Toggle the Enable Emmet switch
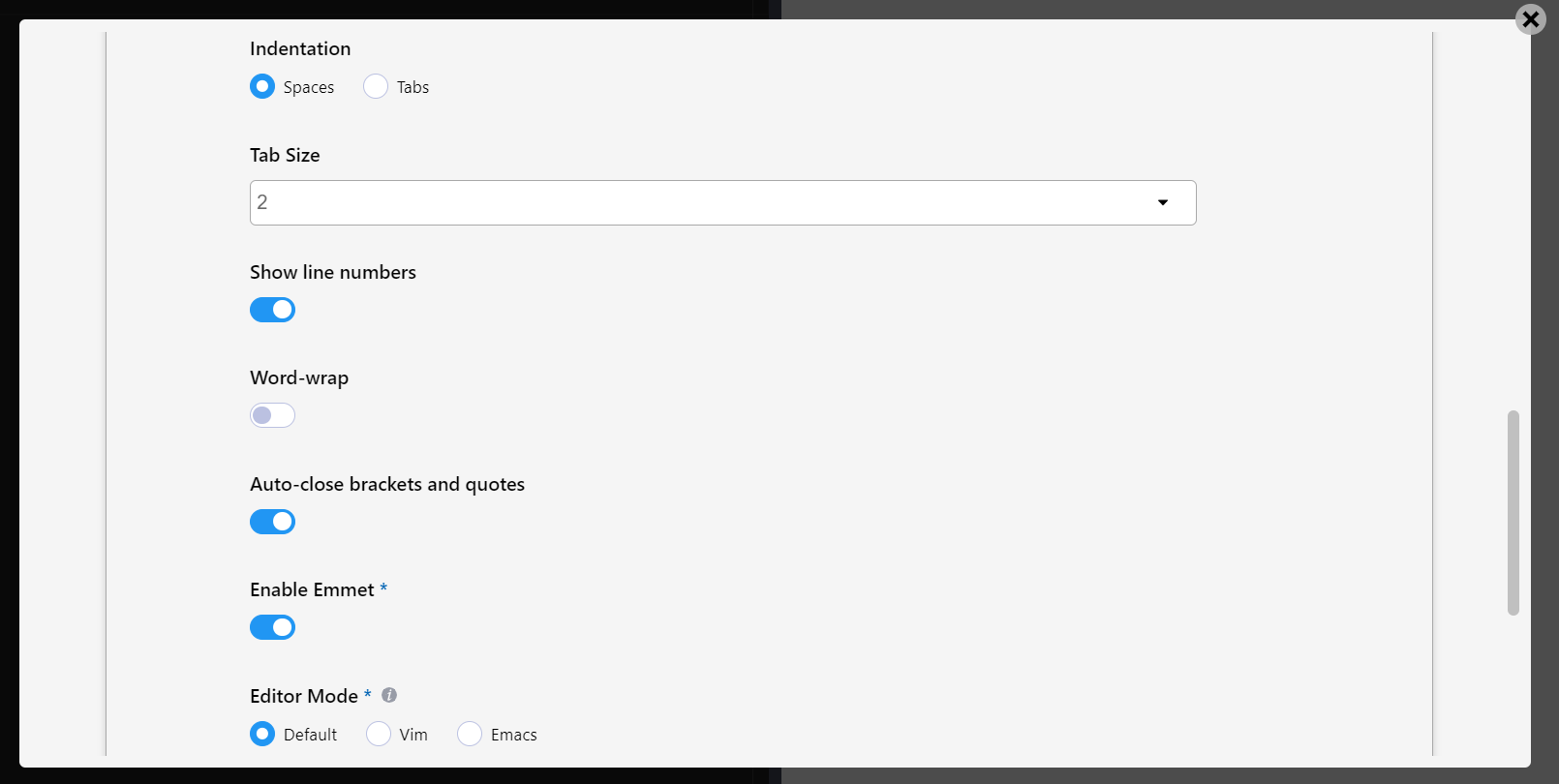1559x784 pixels. (x=272, y=627)
